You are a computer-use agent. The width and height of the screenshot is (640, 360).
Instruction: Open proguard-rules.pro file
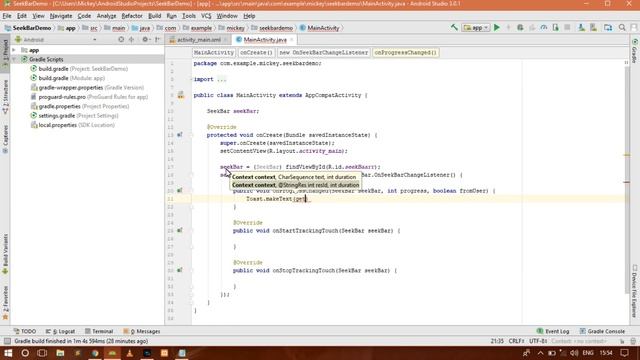[89, 97]
